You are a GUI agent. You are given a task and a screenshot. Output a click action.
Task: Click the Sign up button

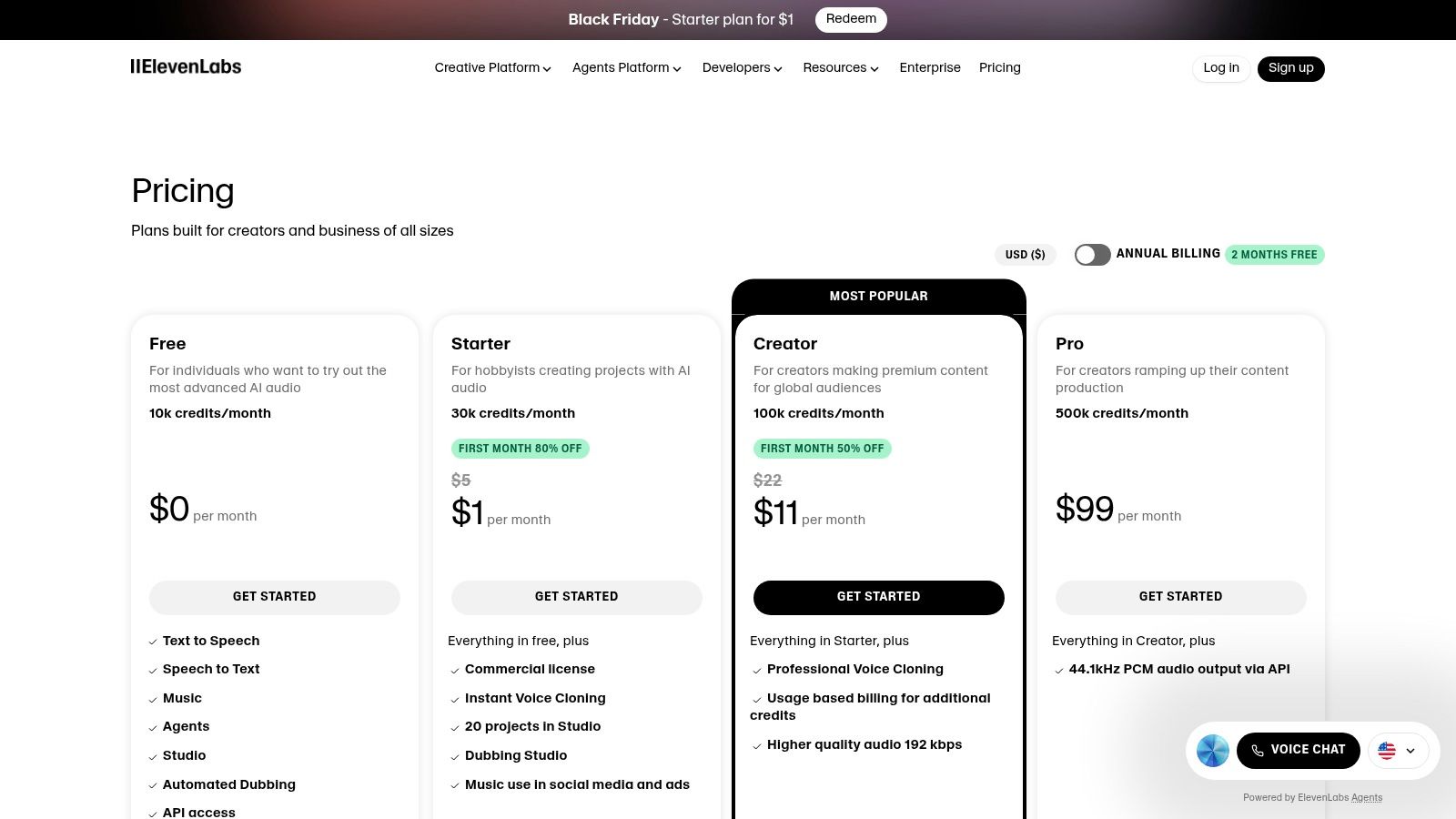tap(1290, 68)
